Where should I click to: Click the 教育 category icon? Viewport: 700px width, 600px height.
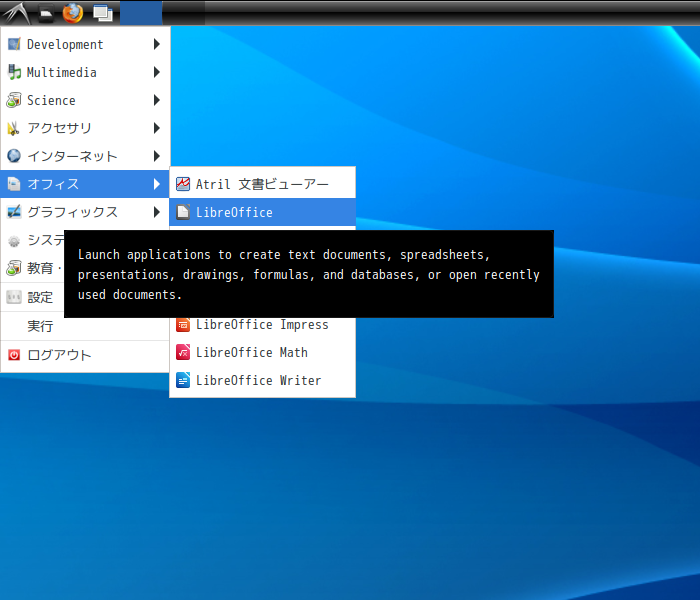pos(14,268)
